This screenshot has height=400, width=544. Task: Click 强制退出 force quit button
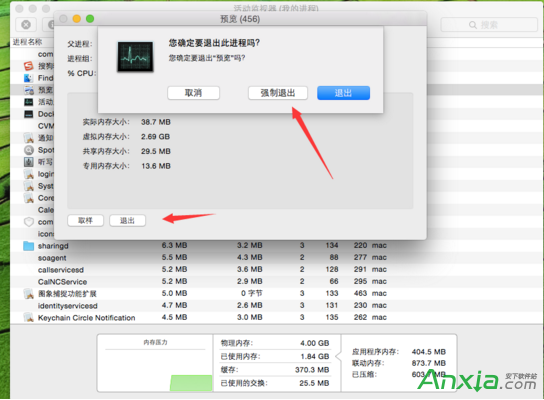(x=278, y=93)
